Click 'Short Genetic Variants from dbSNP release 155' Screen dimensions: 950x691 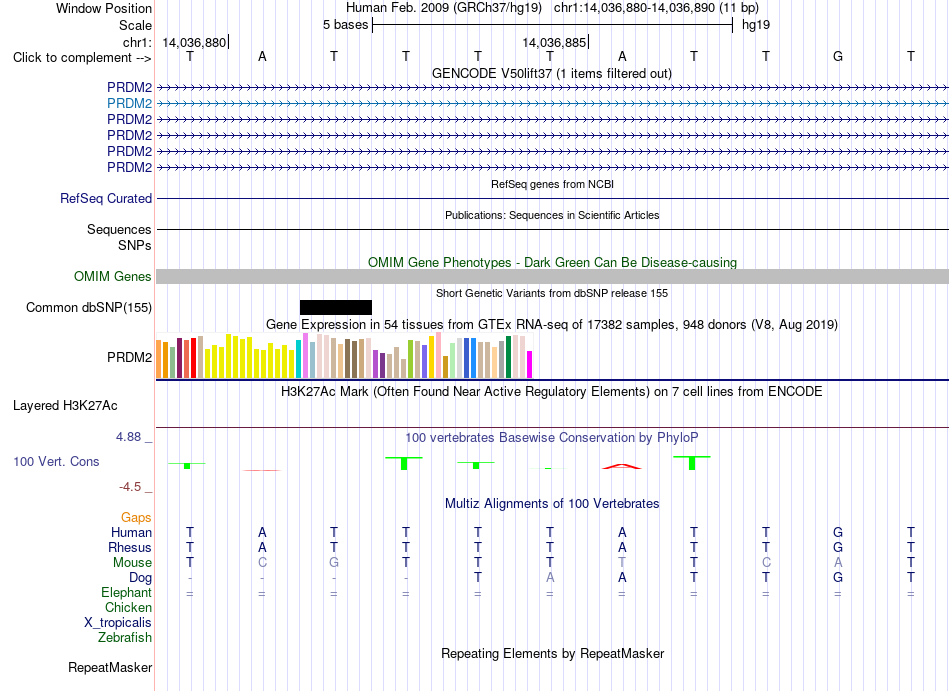(x=552, y=293)
